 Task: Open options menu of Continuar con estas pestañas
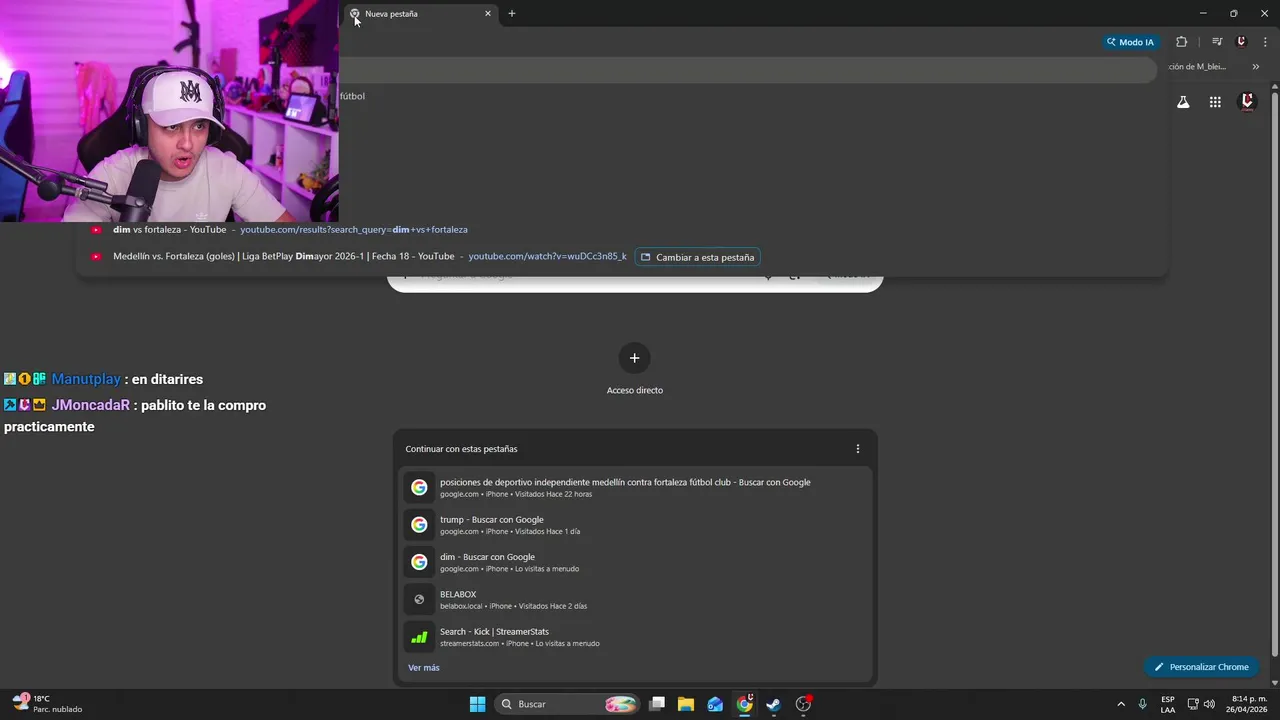(857, 449)
